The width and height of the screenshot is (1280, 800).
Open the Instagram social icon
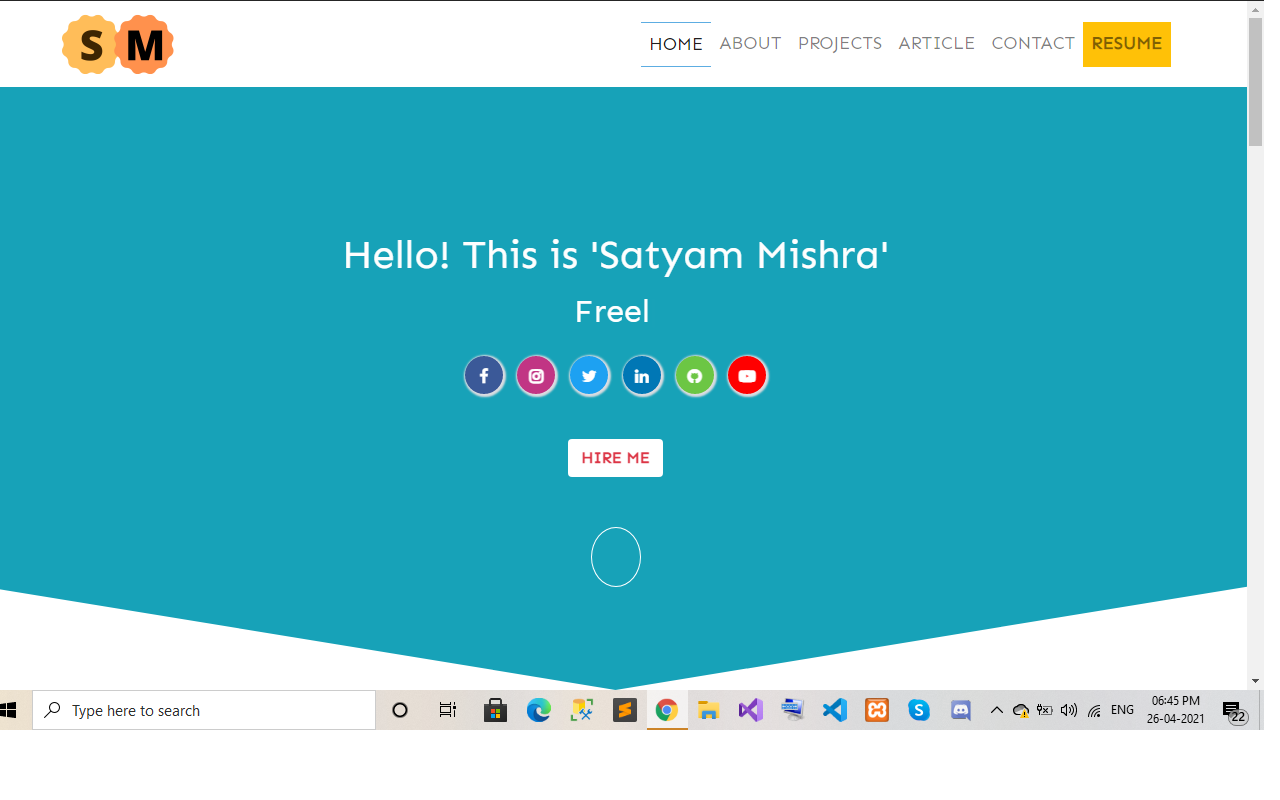[x=536, y=376]
